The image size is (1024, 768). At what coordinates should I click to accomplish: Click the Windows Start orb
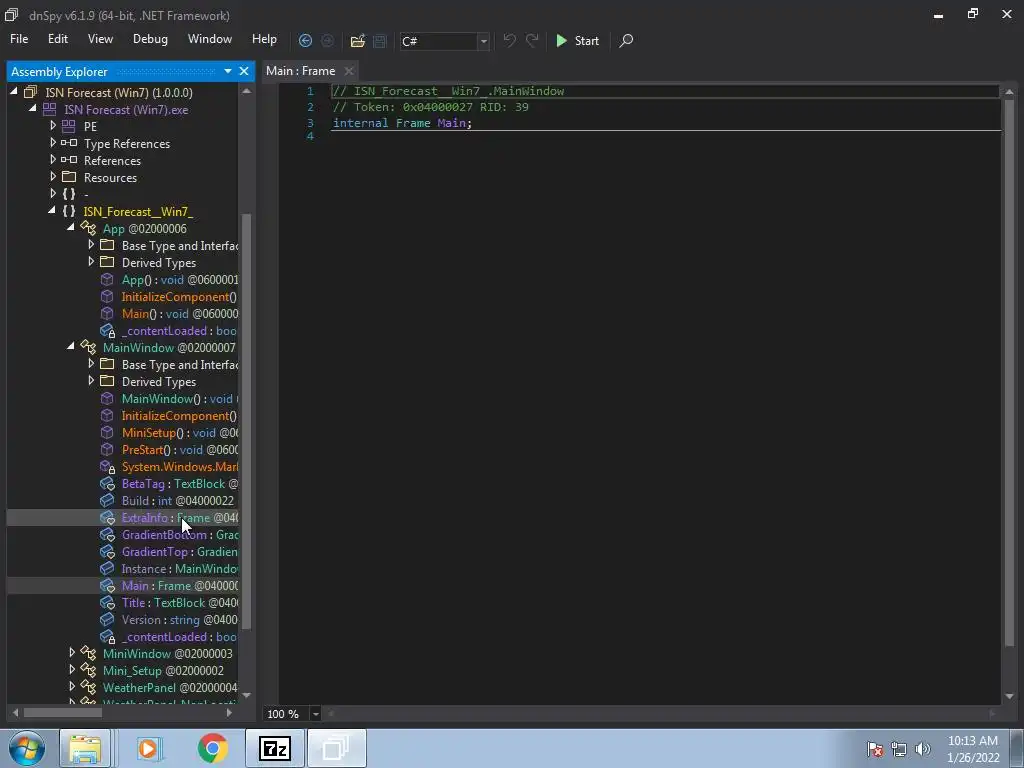[27, 748]
